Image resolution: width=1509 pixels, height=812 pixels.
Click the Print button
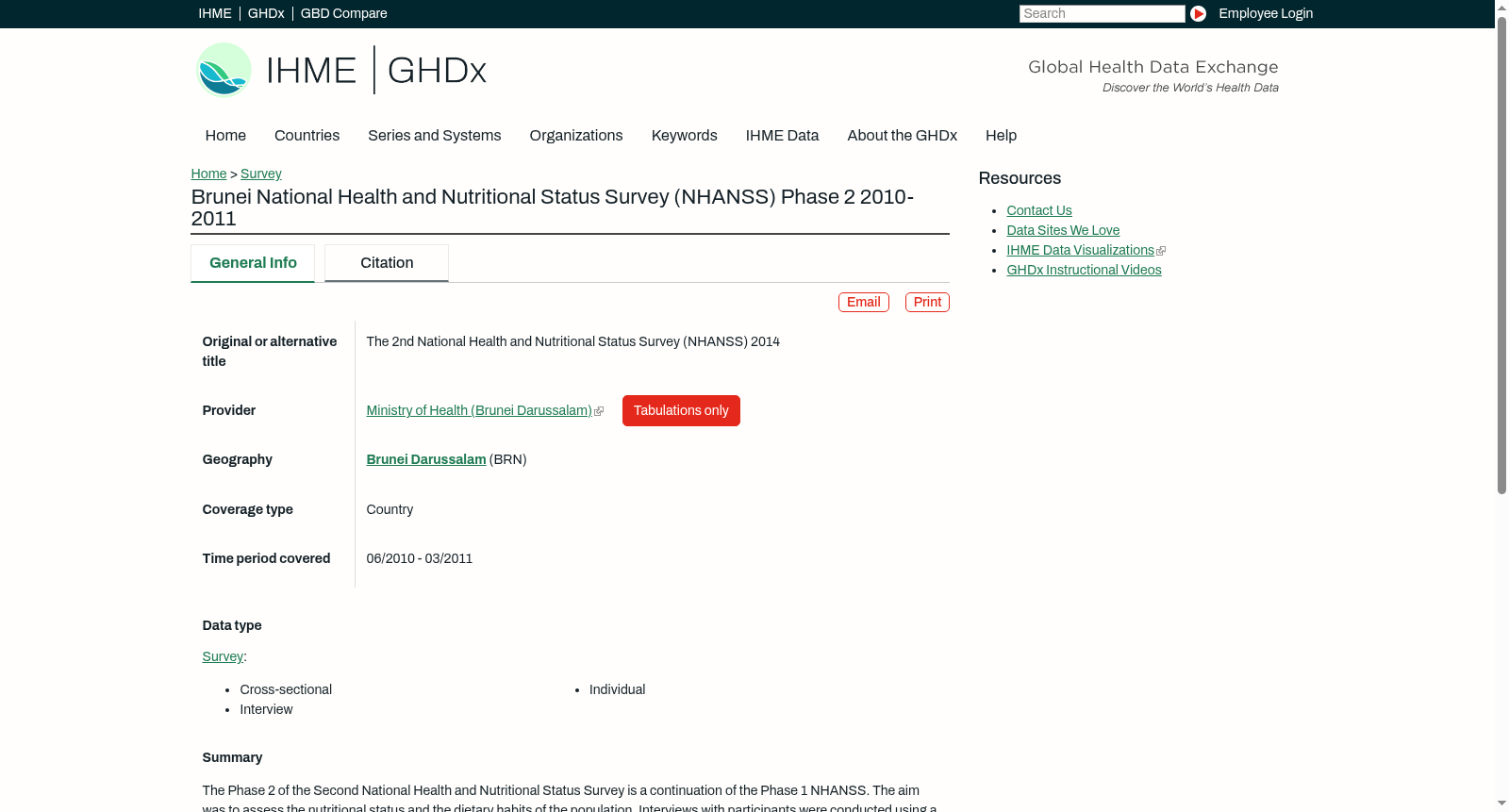pos(927,302)
